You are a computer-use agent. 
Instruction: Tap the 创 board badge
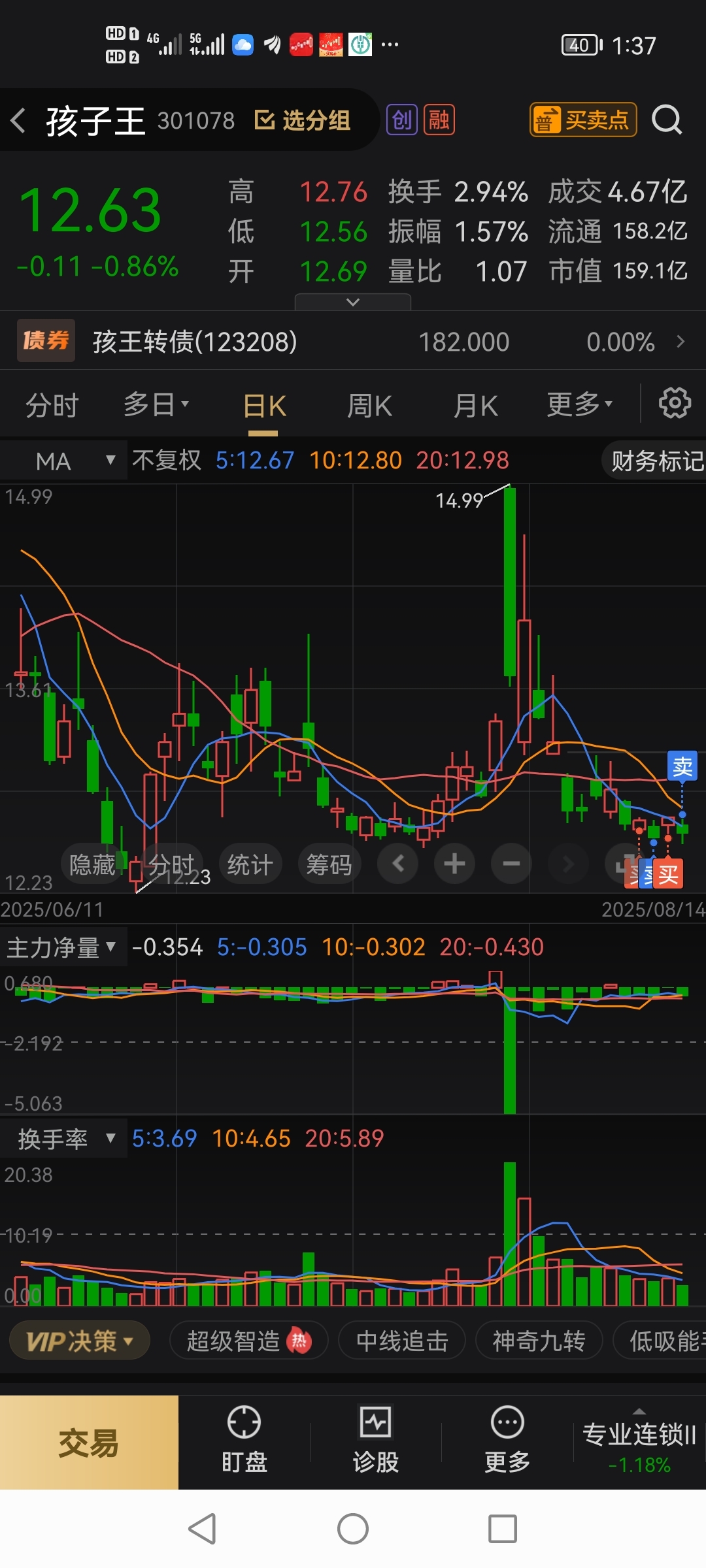[x=402, y=120]
